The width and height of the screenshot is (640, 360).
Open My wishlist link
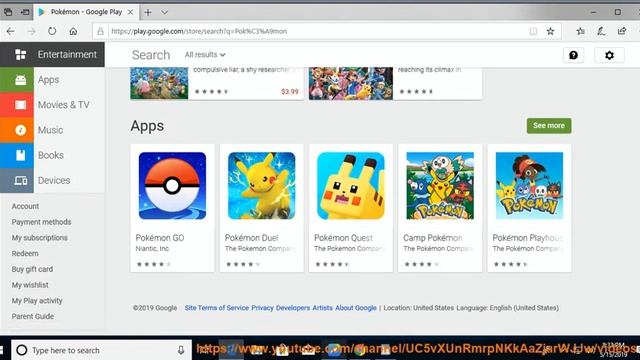tap(30, 285)
